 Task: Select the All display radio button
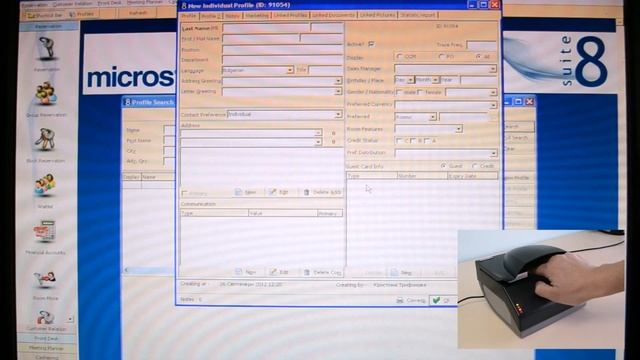(479, 56)
